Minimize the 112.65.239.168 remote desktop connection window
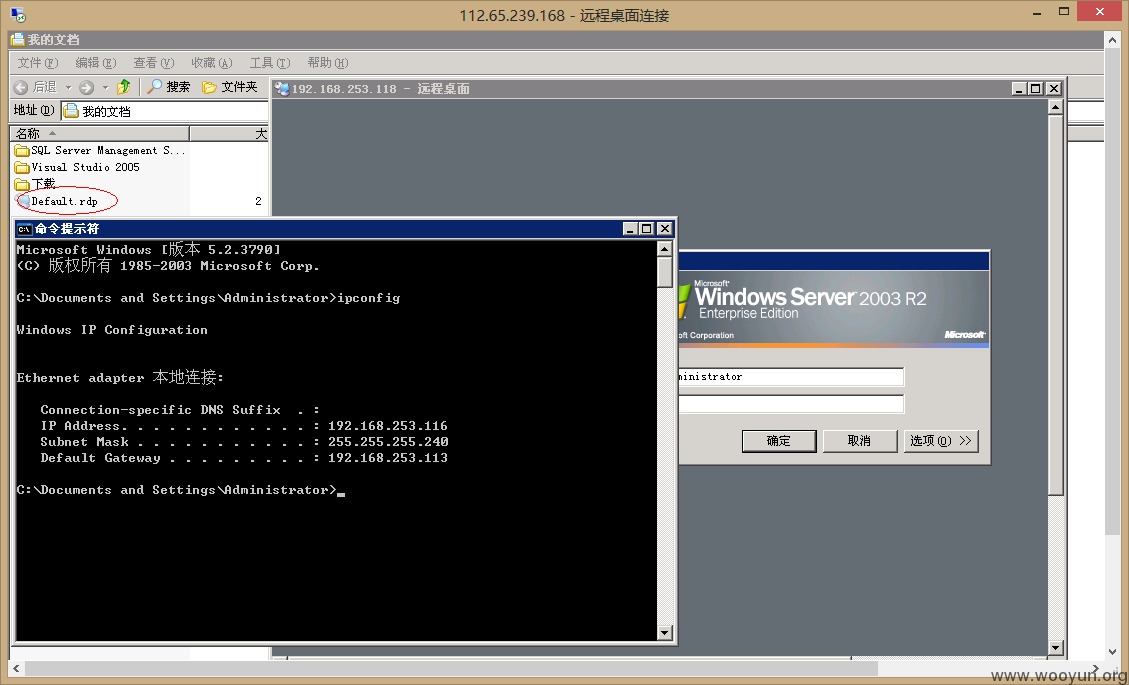Viewport: 1129px width, 685px height. 1037,12
